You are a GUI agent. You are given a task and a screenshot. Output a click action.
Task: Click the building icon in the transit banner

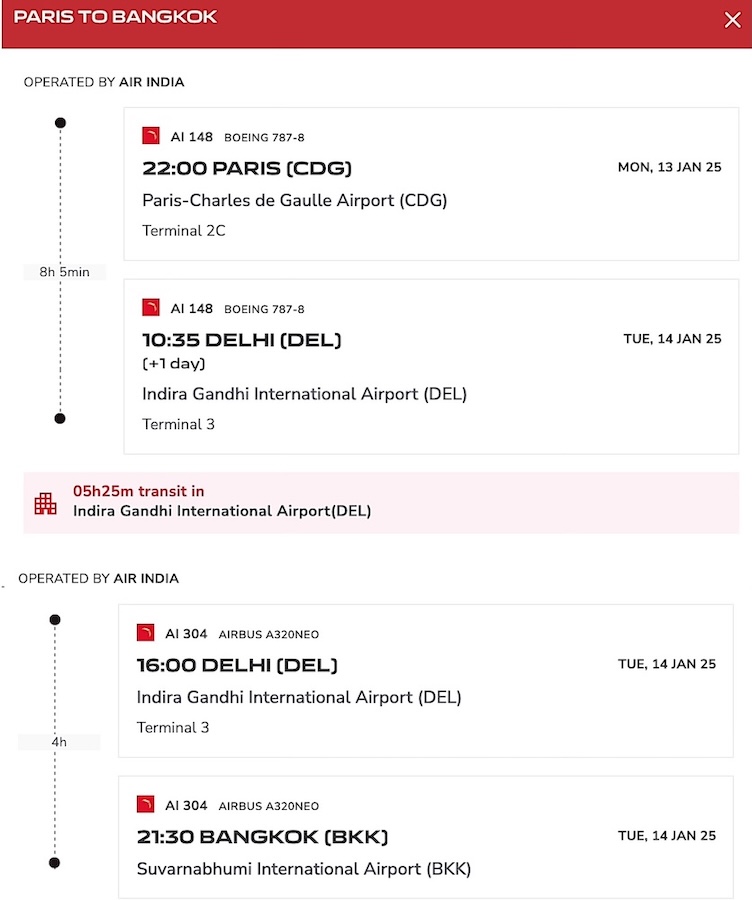45,503
